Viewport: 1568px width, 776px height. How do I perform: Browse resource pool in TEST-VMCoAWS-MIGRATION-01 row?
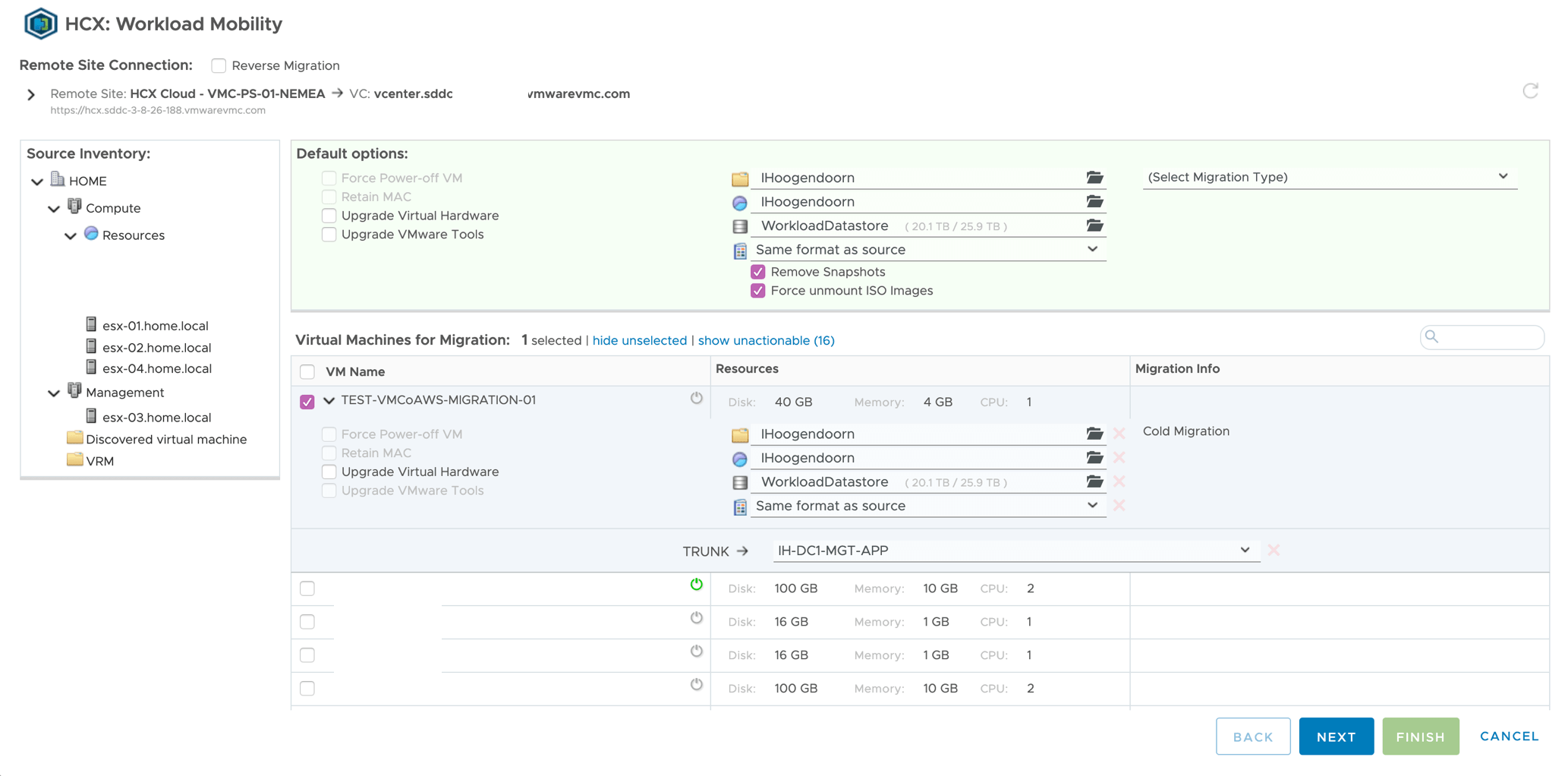click(x=1094, y=458)
